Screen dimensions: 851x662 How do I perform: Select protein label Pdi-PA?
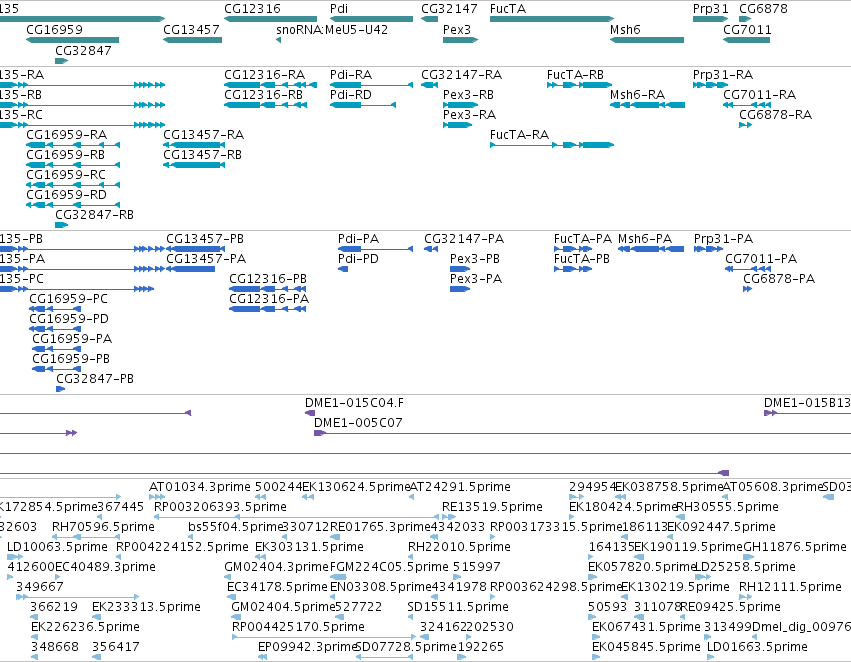358,239
